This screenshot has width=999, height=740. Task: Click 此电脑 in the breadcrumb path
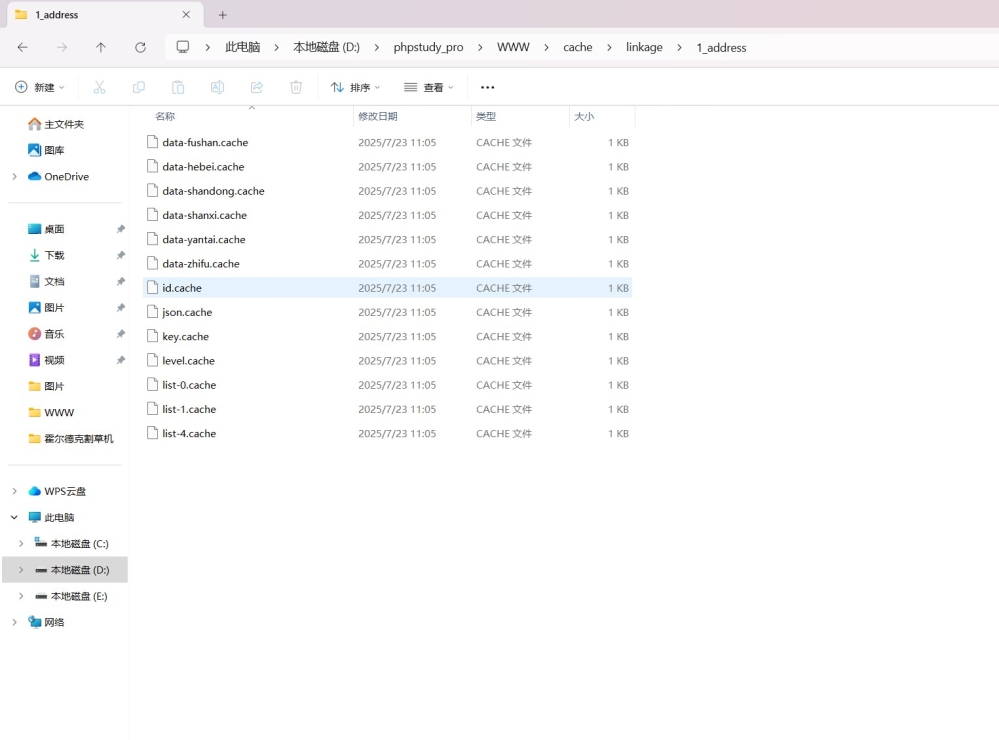[x=243, y=47]
